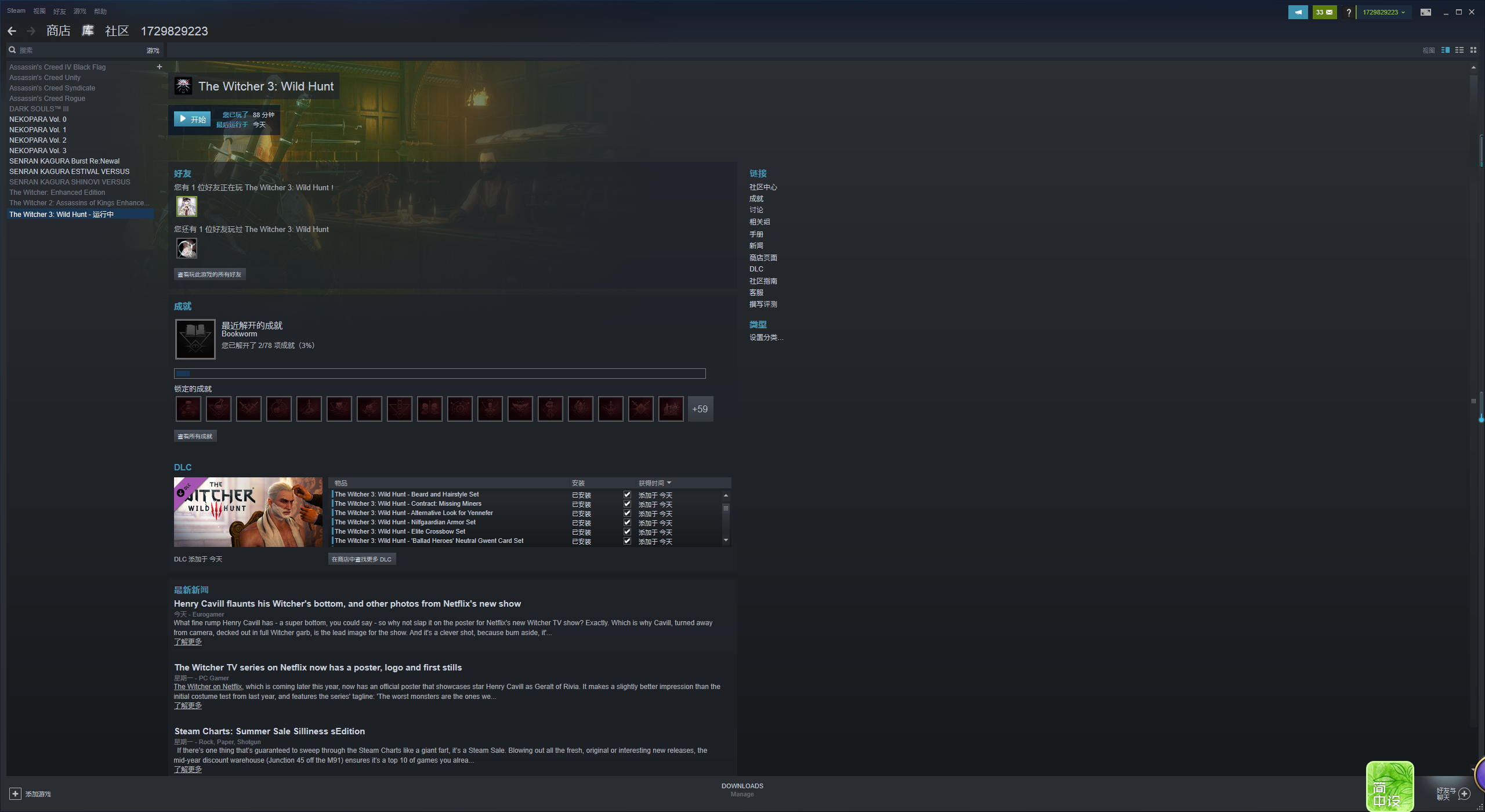Open the account name 1729829223 dropdown

[x=1383, y=12]
